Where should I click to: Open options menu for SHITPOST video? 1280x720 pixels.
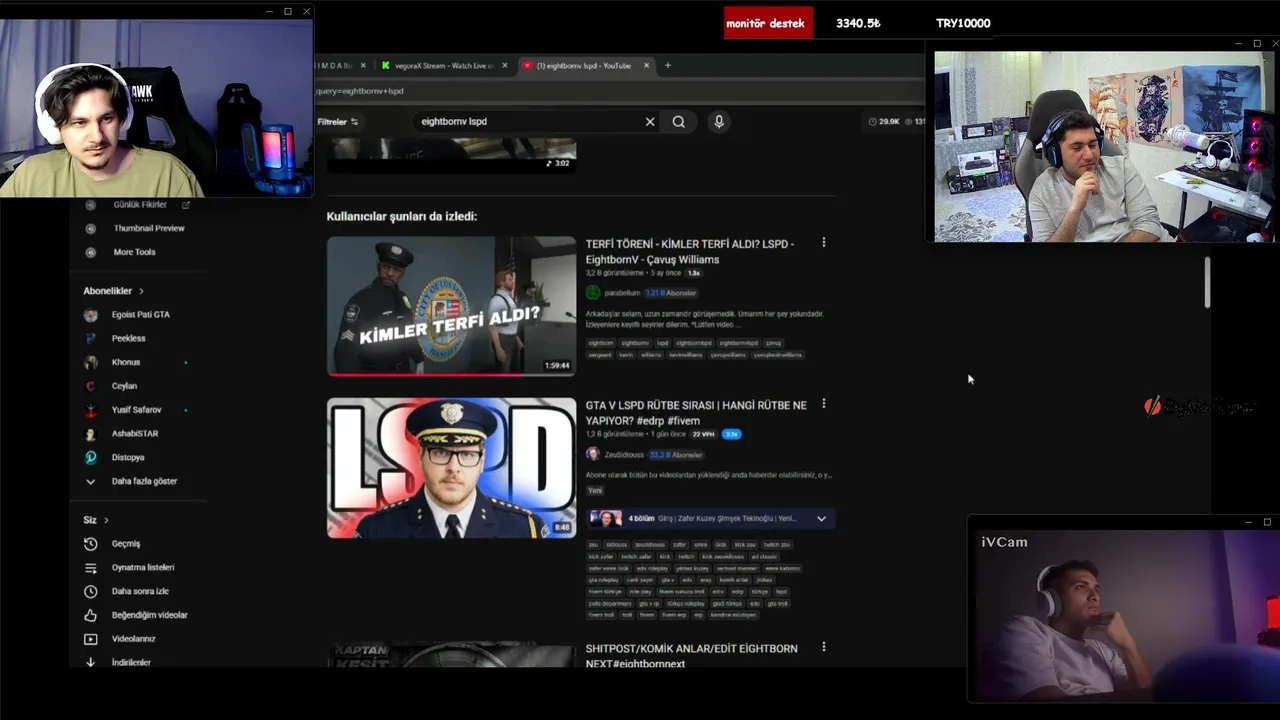824,647
